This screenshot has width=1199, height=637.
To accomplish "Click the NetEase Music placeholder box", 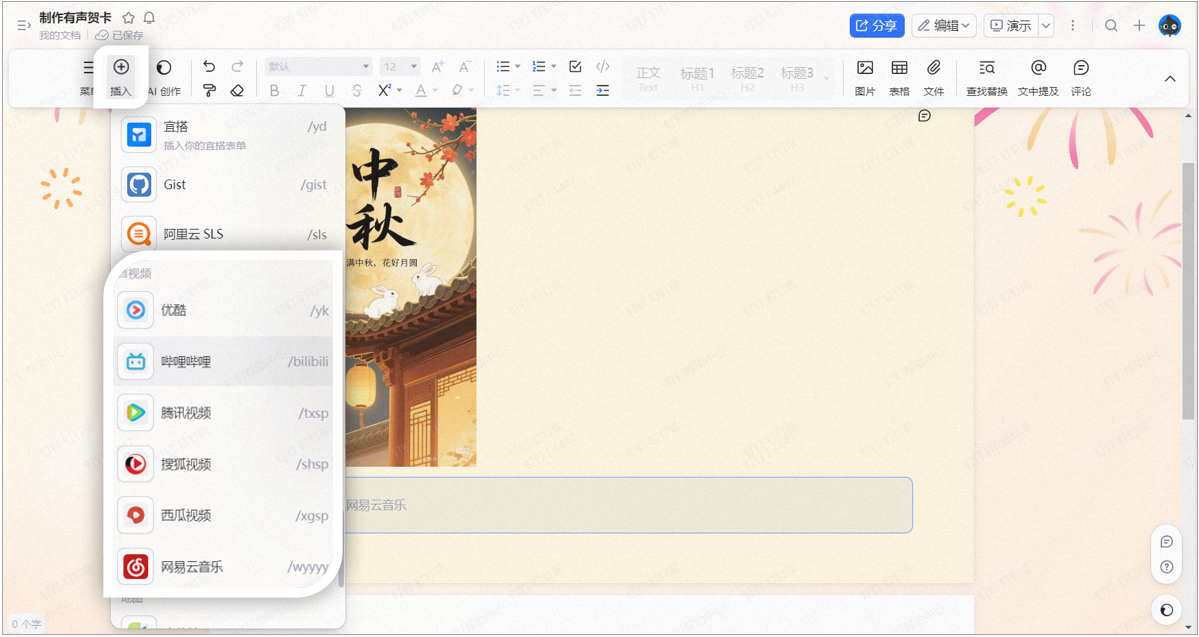I will click(x=629, y=505).
